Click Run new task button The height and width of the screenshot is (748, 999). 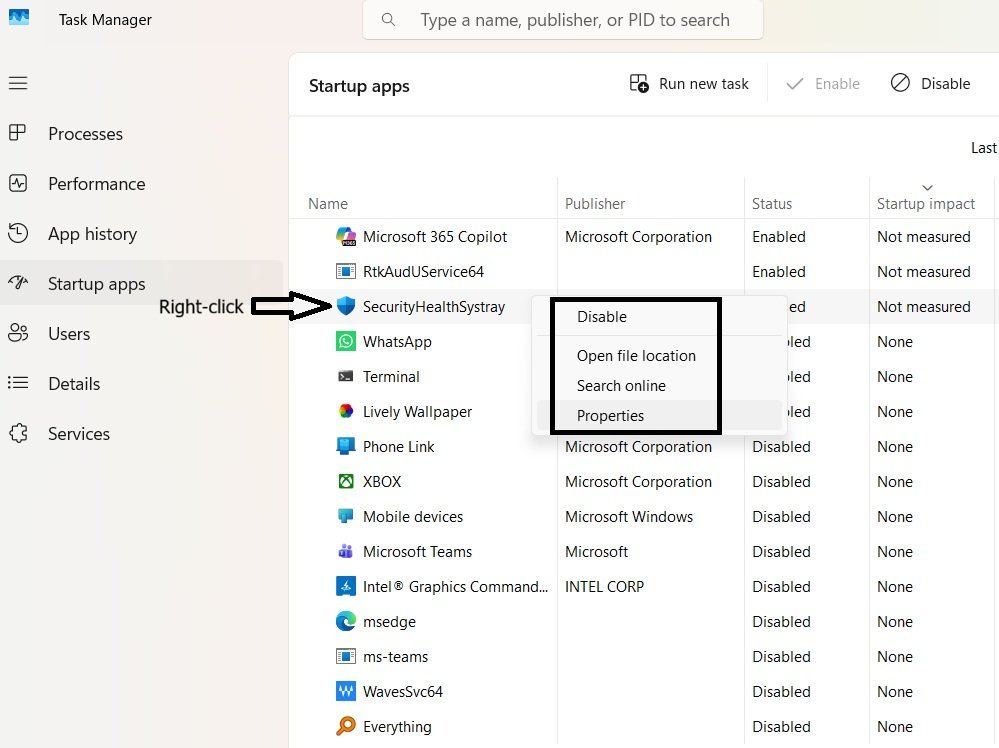pyautogui.click(x=689, y=83)
